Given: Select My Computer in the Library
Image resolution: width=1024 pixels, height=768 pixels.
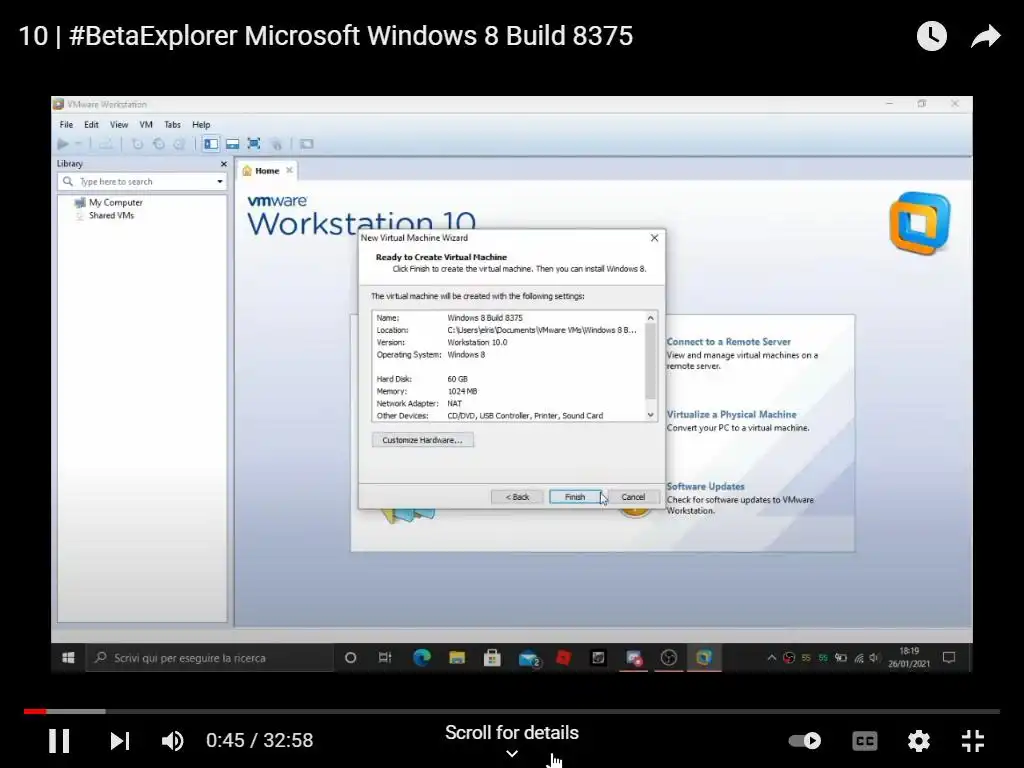Looking at the screenshot, I should click(x=115, y=202).
